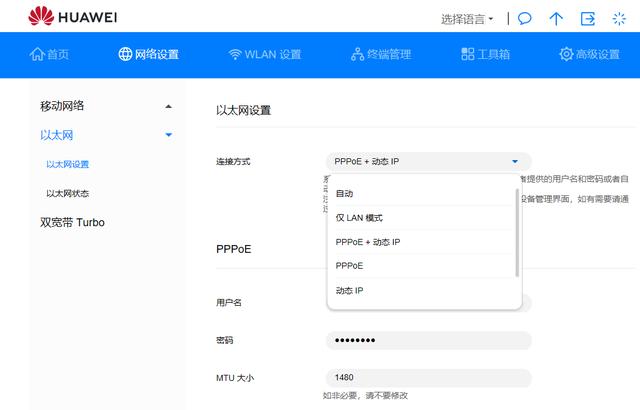Click the 用户名 label

[229, 303]
